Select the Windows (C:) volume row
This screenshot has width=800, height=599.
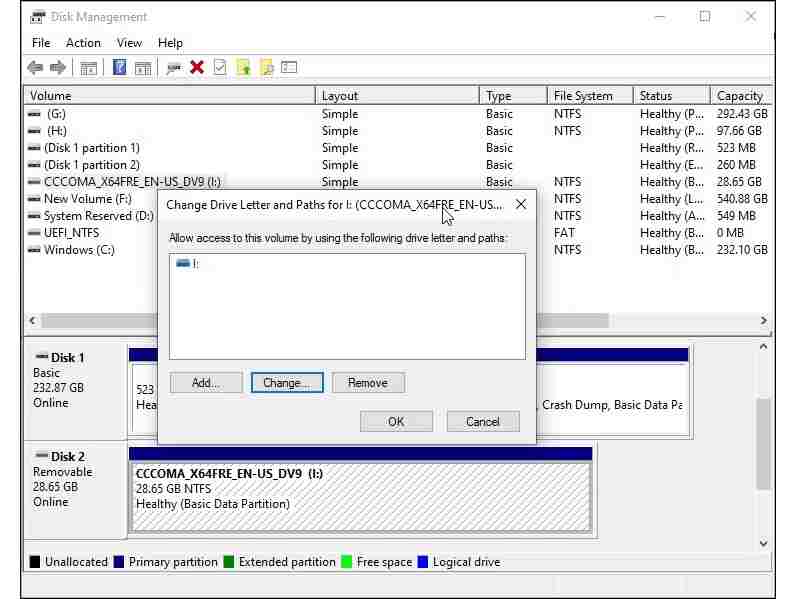coord(80,250)
